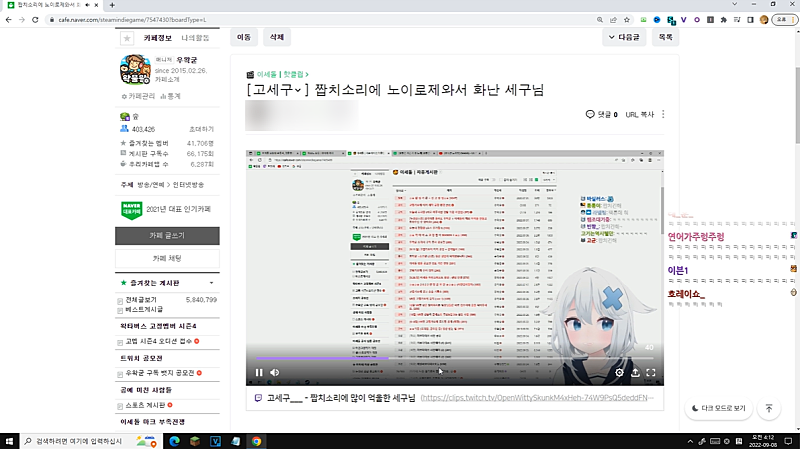Open video player settings gear
This screenshot has width=800, height=449.
point(619,373)
